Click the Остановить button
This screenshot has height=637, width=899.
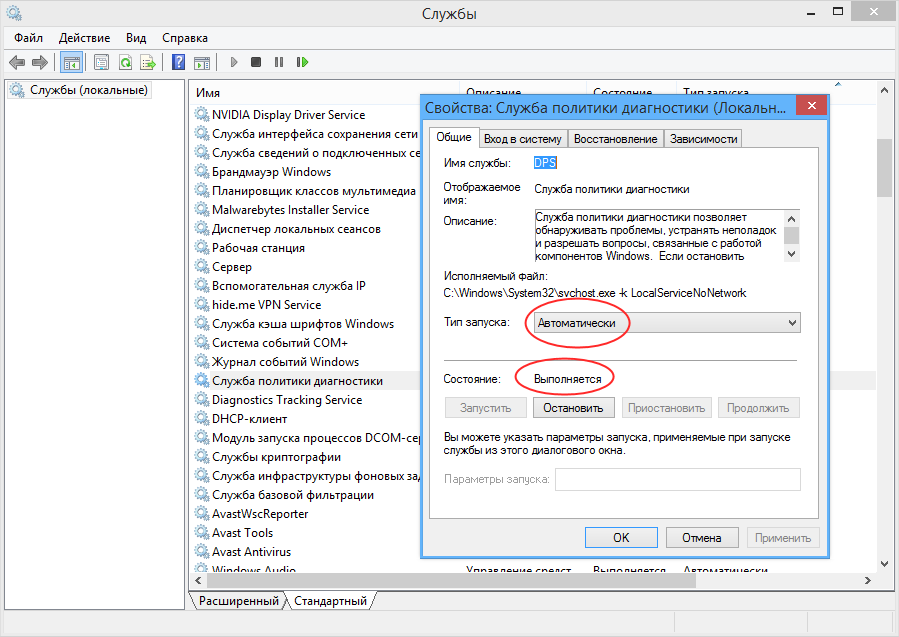(573, 408)
